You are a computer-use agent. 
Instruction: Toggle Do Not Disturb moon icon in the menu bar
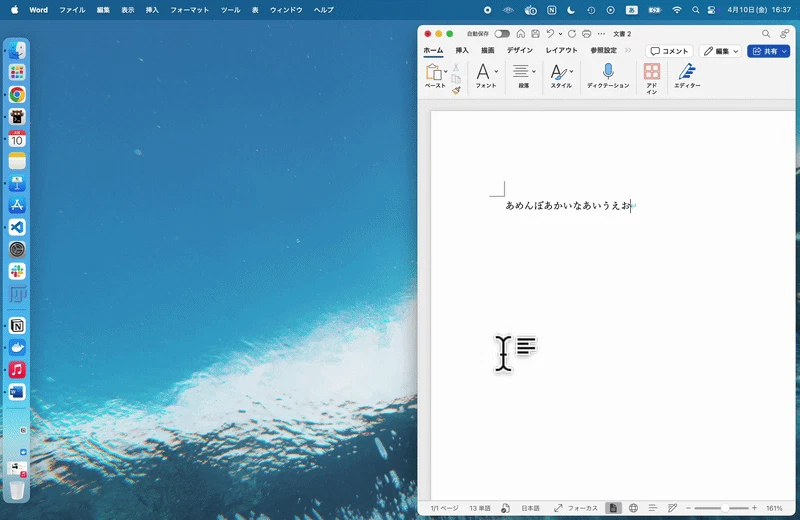click(571, 10)
